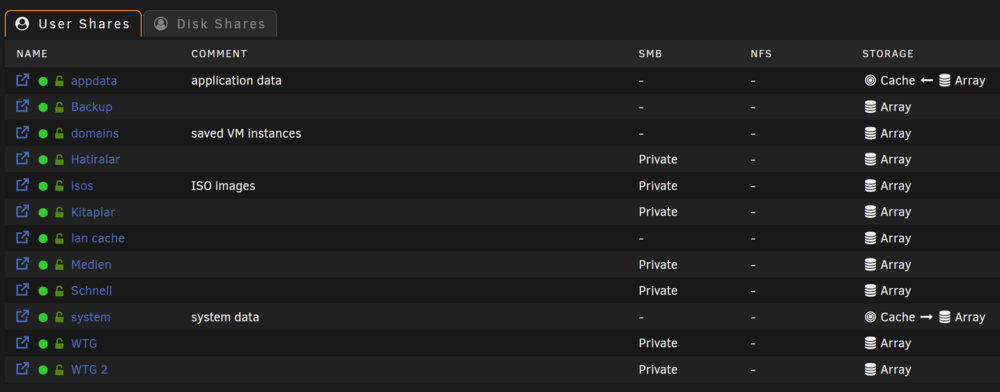1000x392 pixels.
Task: Click the green status dot for domains
Action: click(x=43, y=134)
